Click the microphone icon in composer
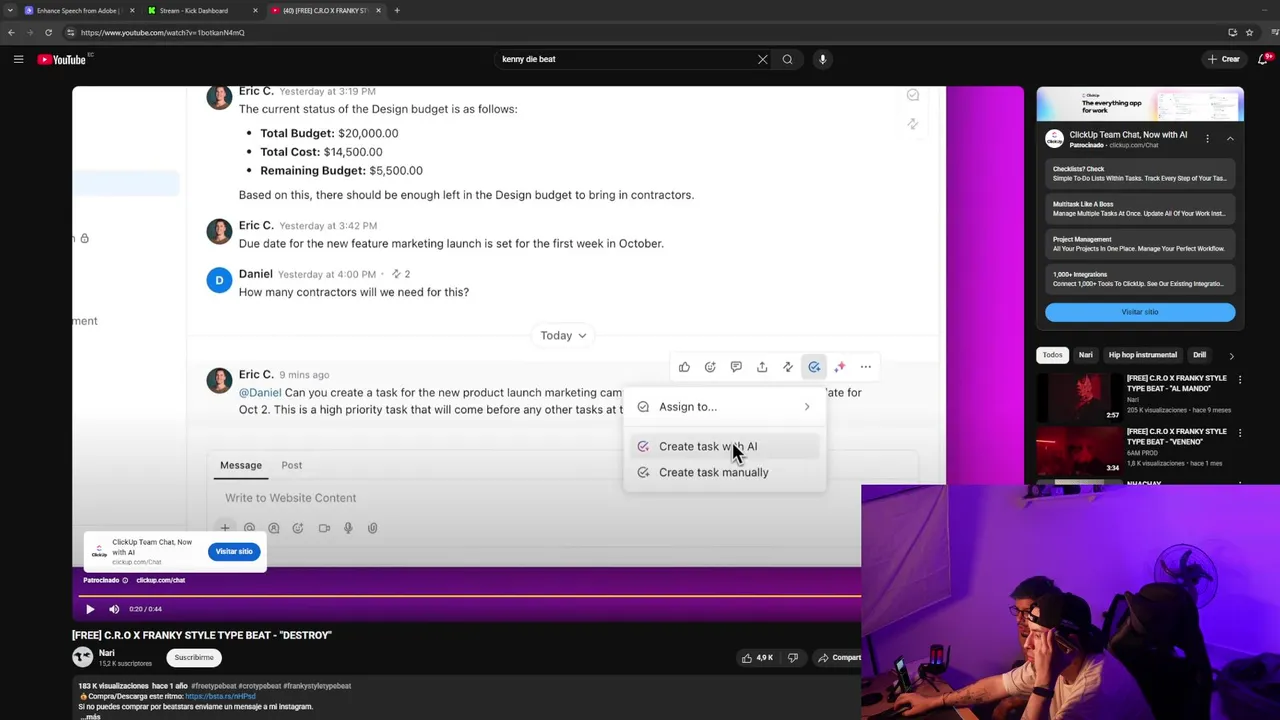This screenshot has height=720, width=1280. [x=348, y=528]
